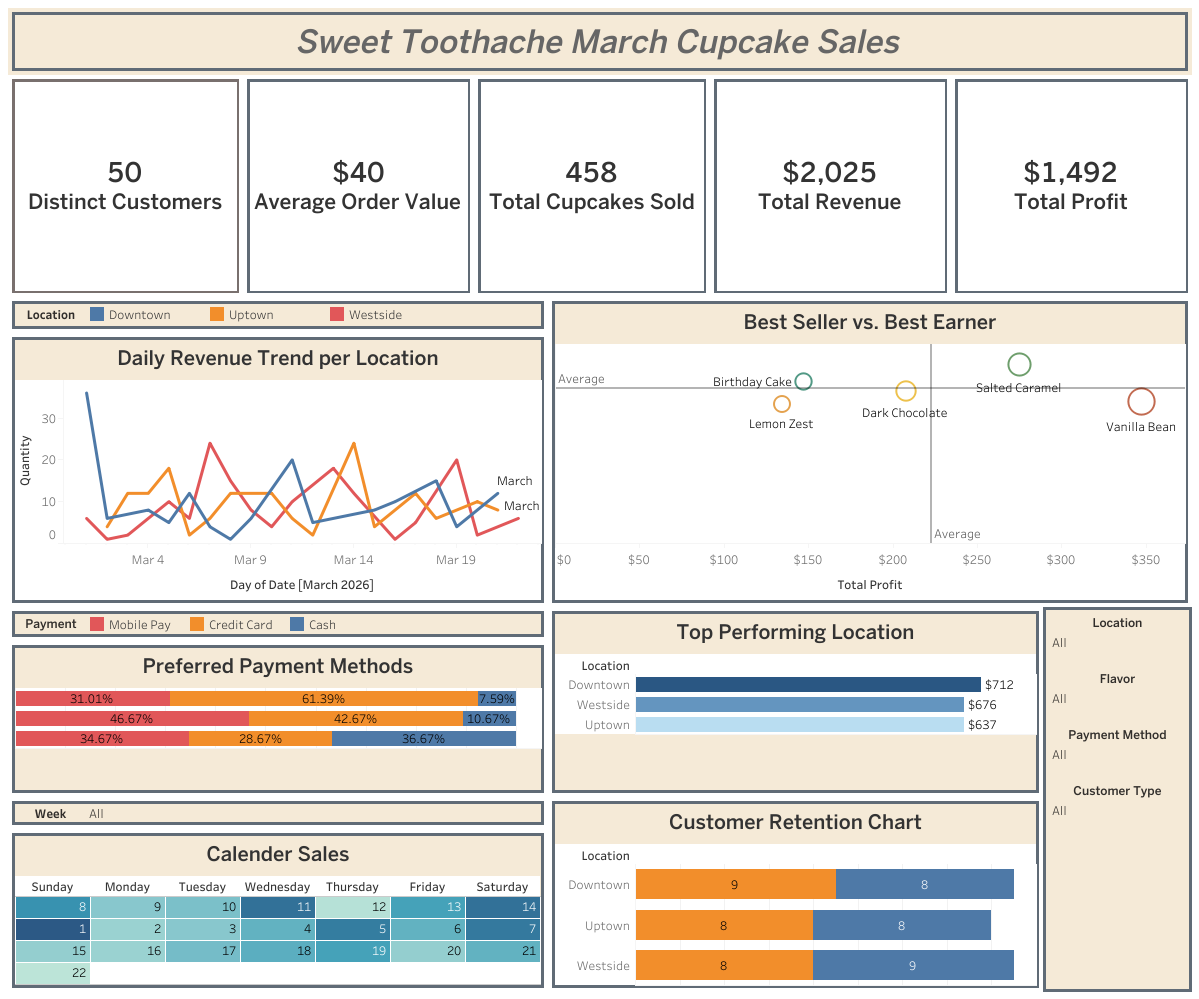Viewport: 1199px width, 999px height.
Task: Click the 50 Distinct Customers card
Action: point(125,186)
